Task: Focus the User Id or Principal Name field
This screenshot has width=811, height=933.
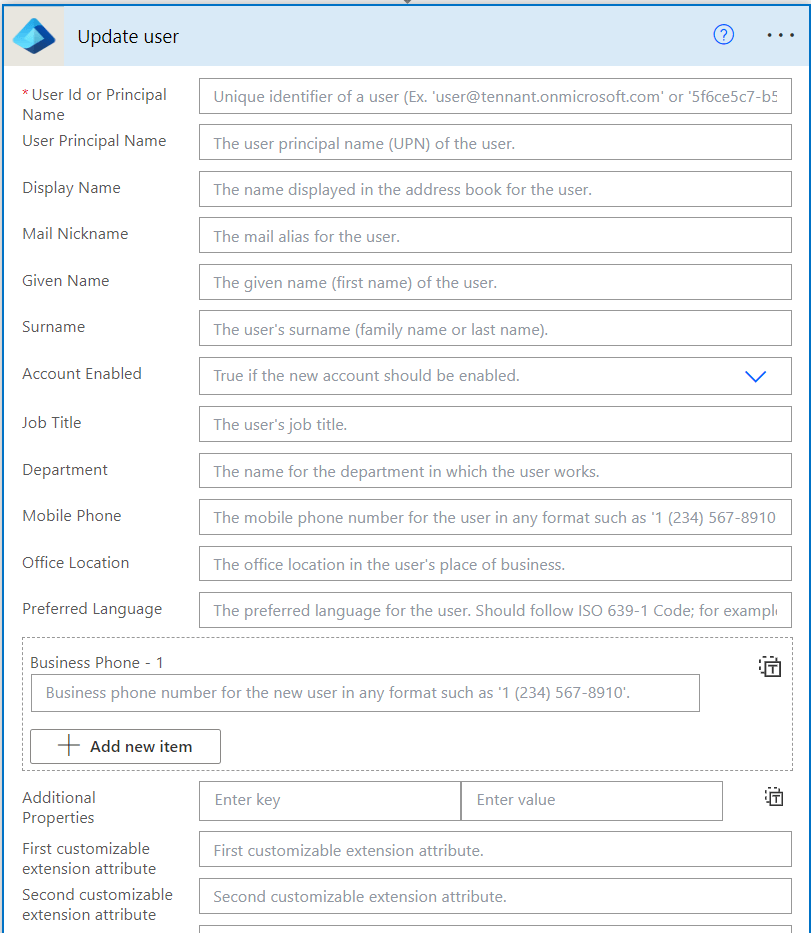Action: (495, 97)
